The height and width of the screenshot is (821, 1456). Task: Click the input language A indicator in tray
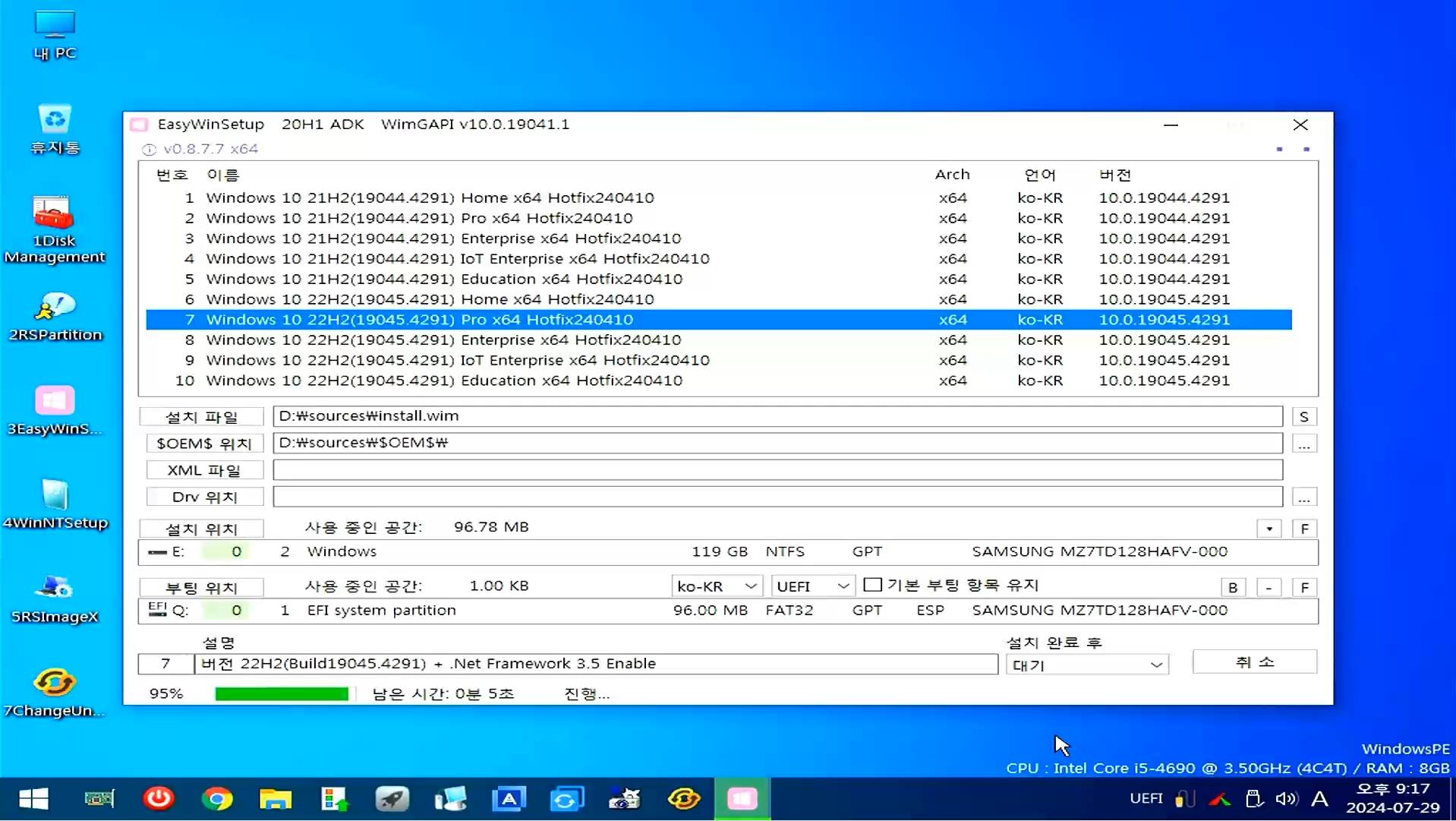pos(1320,799)
